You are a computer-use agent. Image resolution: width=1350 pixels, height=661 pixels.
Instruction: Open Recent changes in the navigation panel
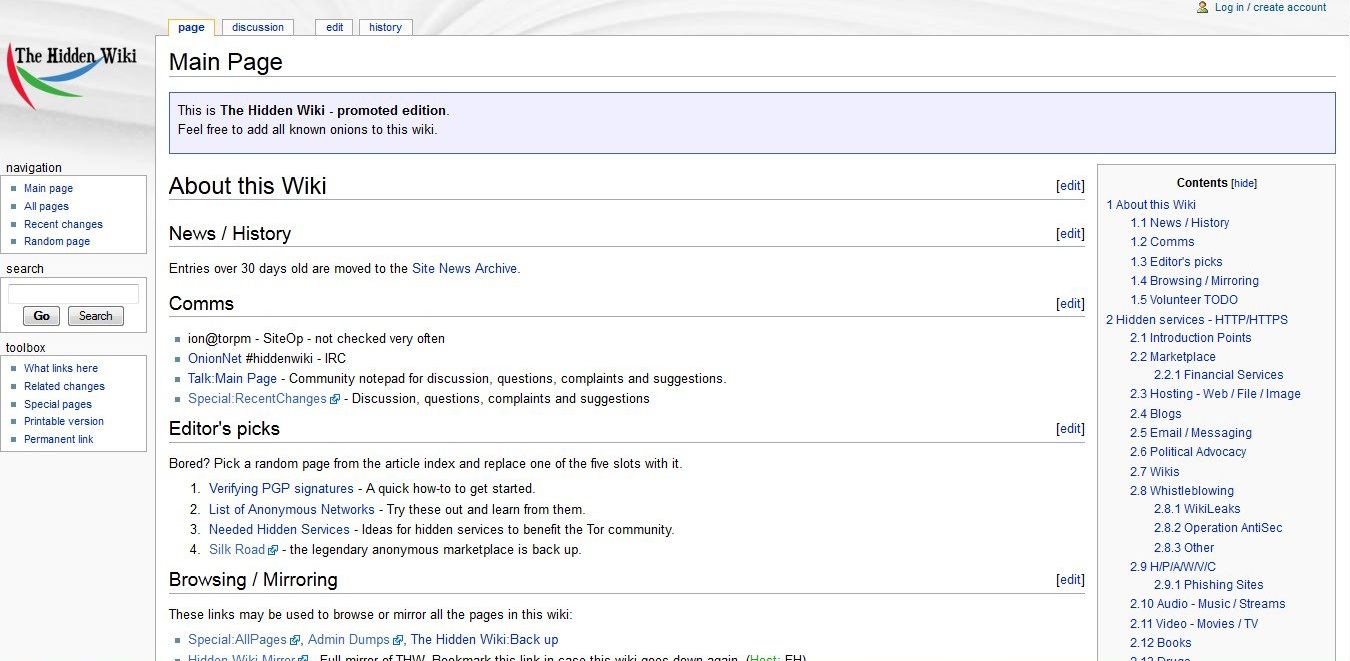(62, 224)
